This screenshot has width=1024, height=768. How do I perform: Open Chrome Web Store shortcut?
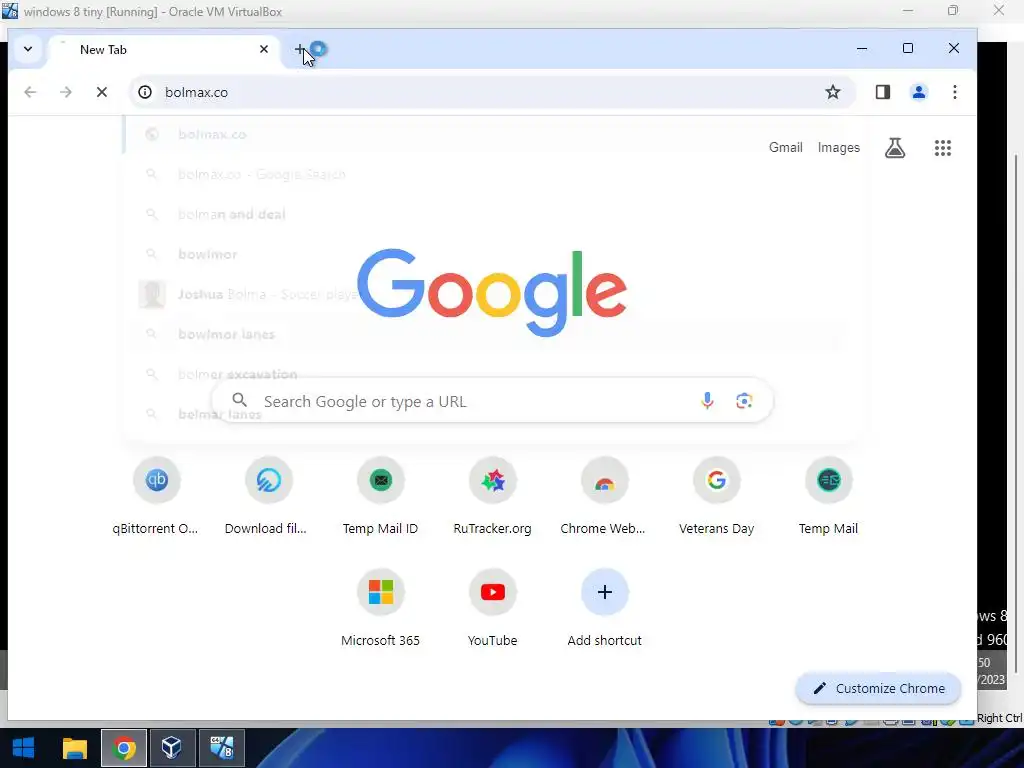tap(604, 496)
